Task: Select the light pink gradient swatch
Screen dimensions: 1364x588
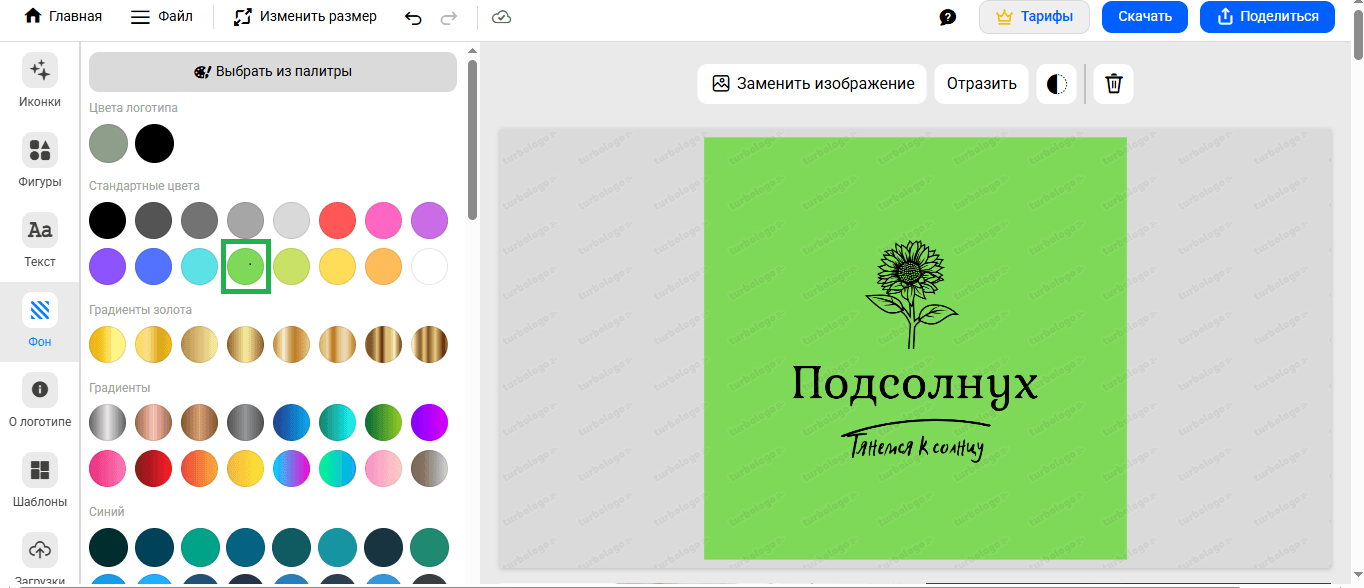Action: (384, 468)
